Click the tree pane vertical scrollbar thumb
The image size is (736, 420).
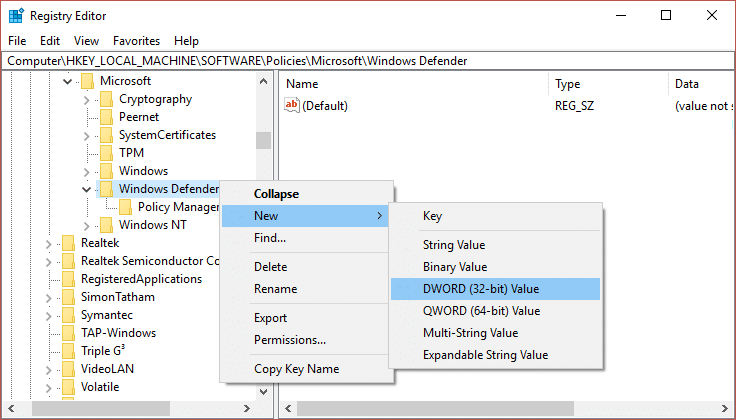[263, 140]
